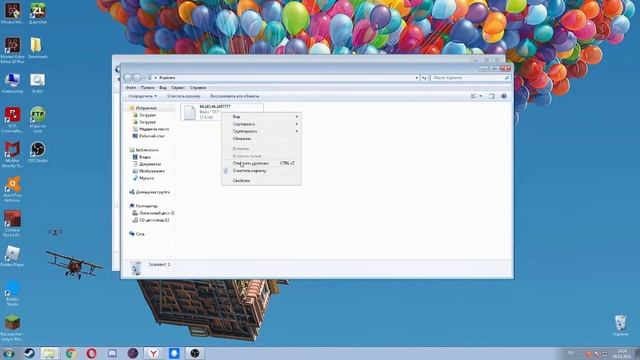Open Yandex Browser from the taskbar

[x=153, y=353]
